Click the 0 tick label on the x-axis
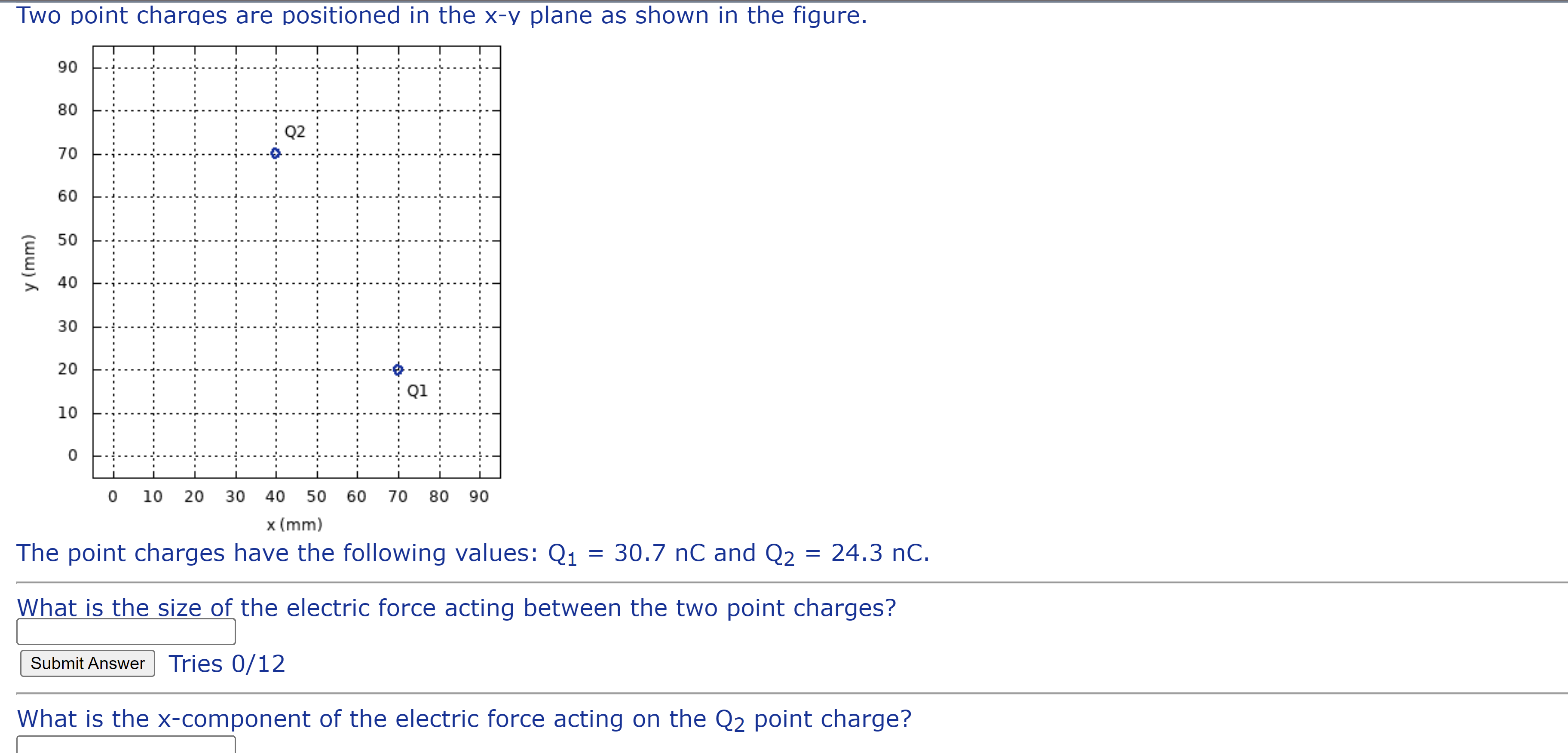Image resolution: width=1568 pixels, height=753 pixels. (x=113, y=496)
